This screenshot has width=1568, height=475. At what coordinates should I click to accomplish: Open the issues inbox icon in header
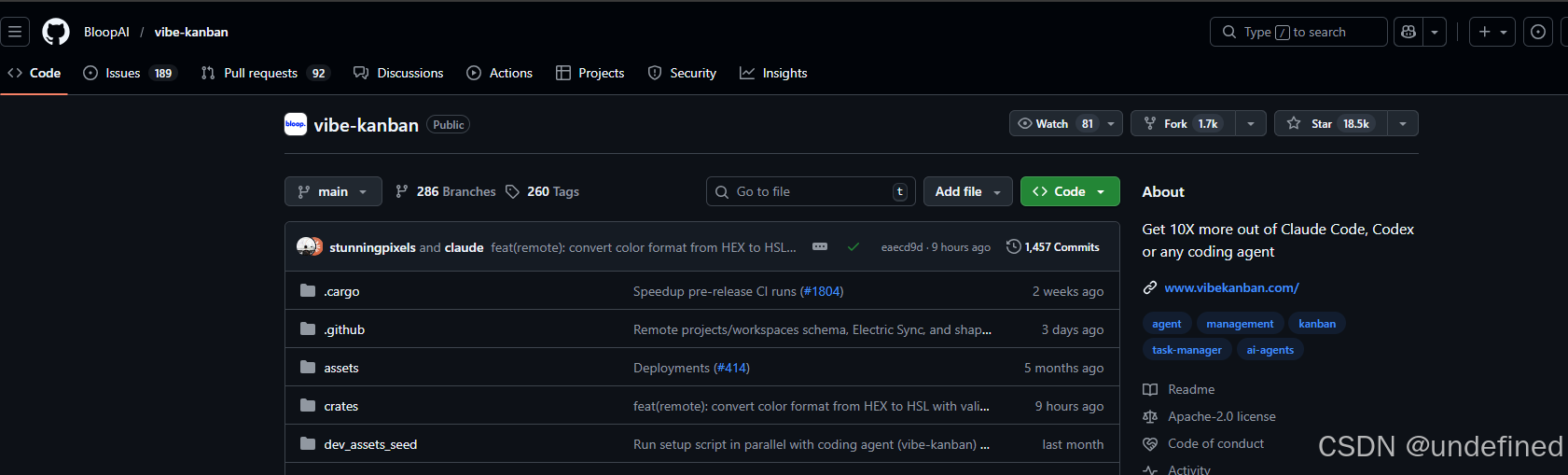pos(1538,32)
